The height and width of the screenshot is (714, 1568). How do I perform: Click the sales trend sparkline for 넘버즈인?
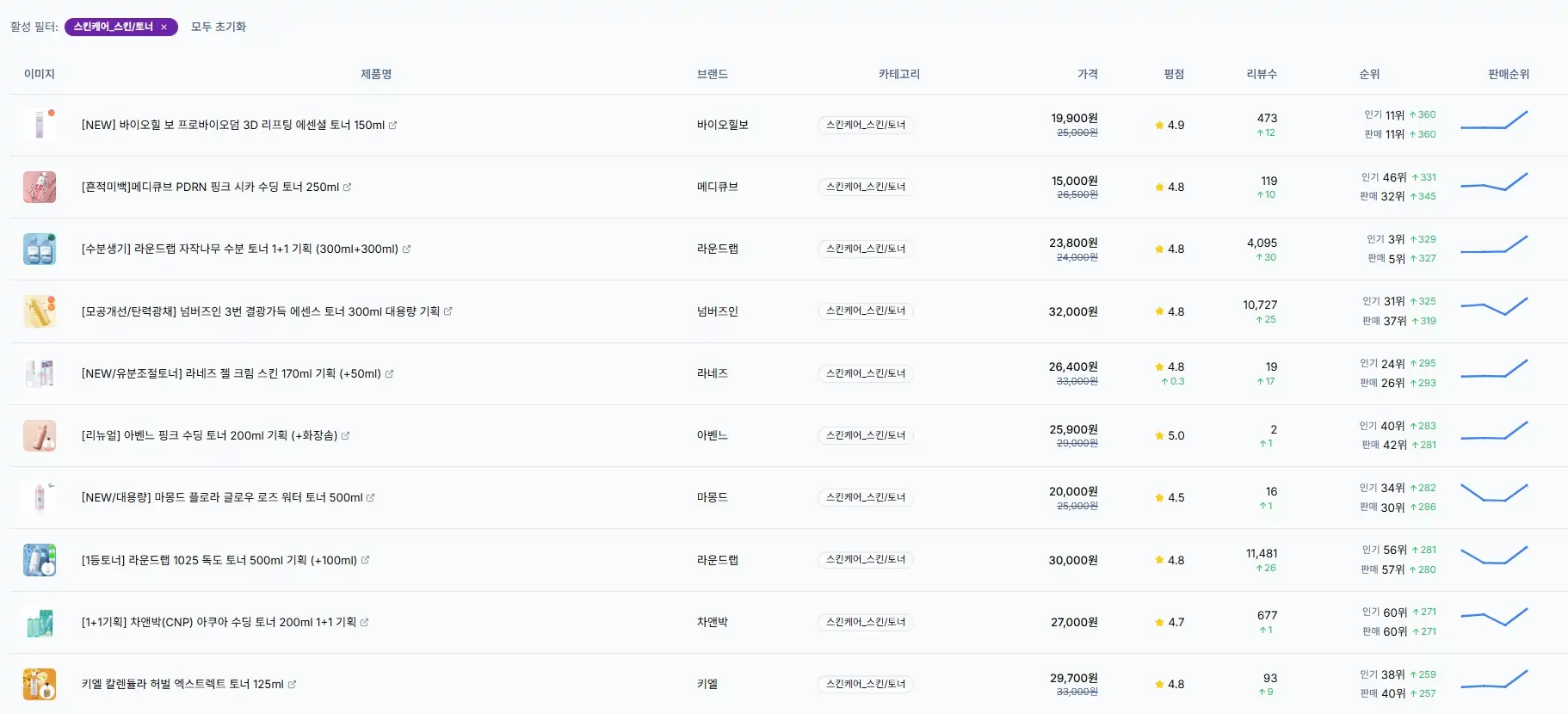1494,306
